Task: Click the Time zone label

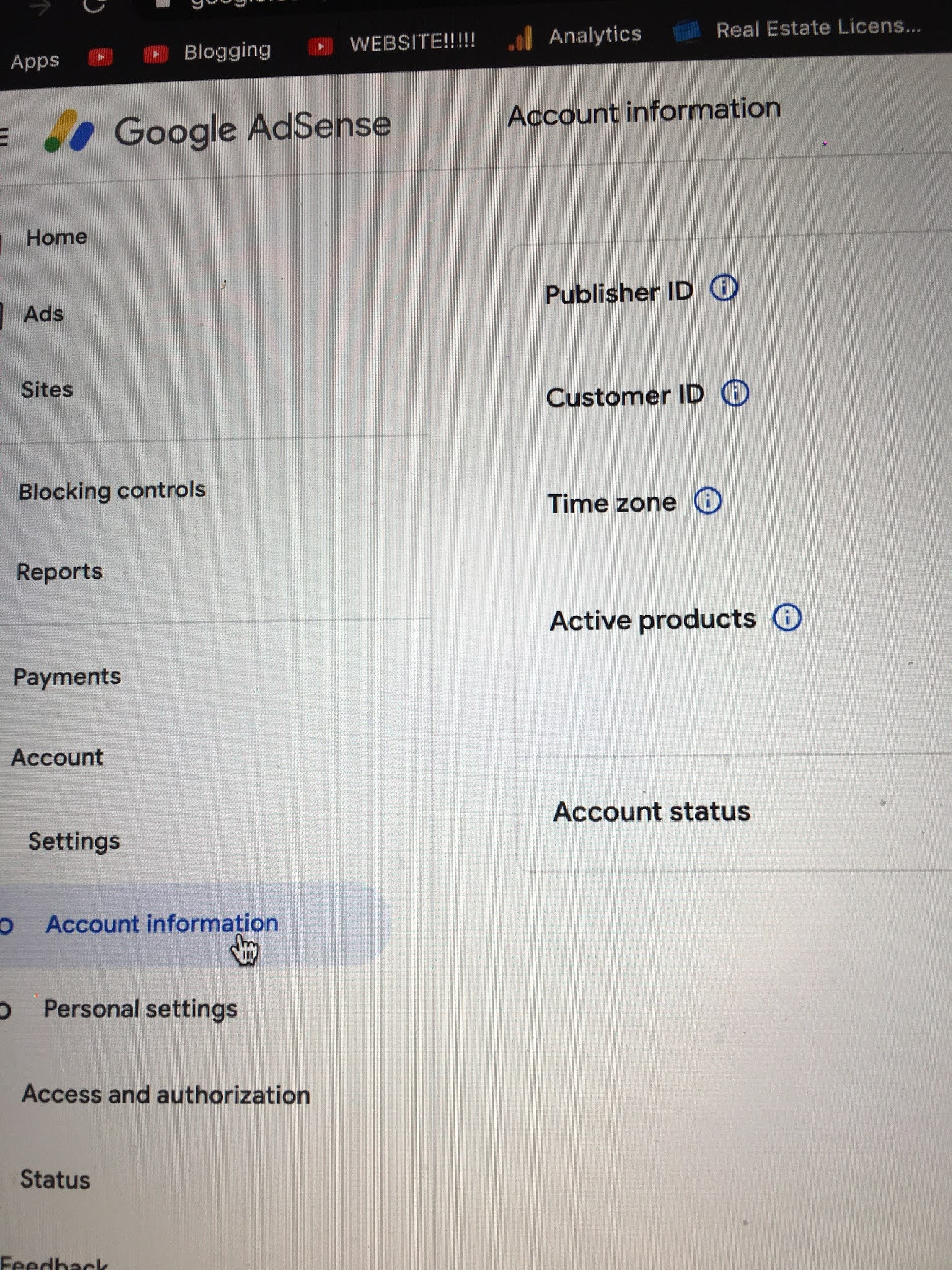Action: pos(612,503)
